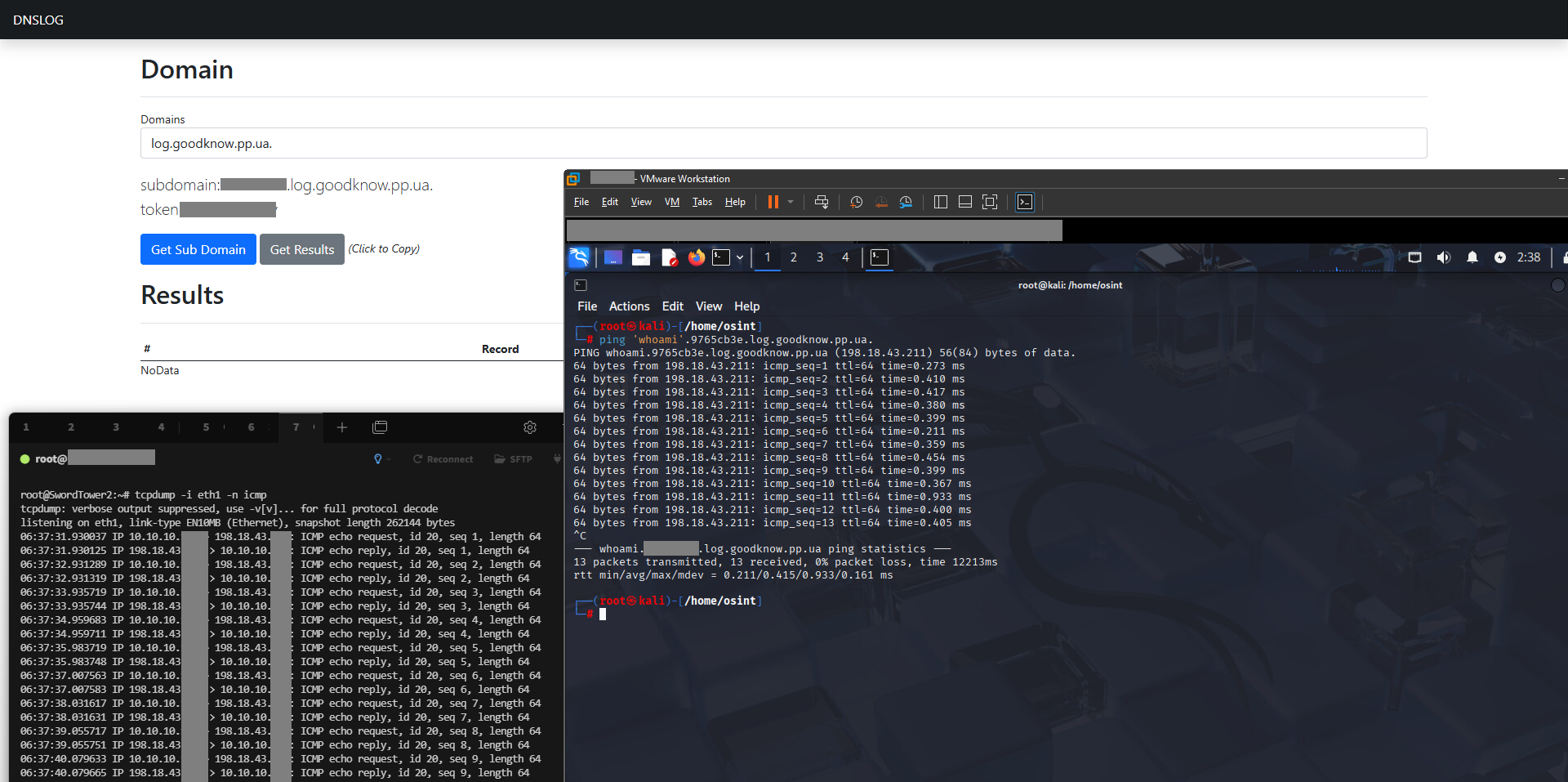The image size is (1568, 782).
Task: Open Kali file manager panel icon
Action: click(x=641, y=257)
